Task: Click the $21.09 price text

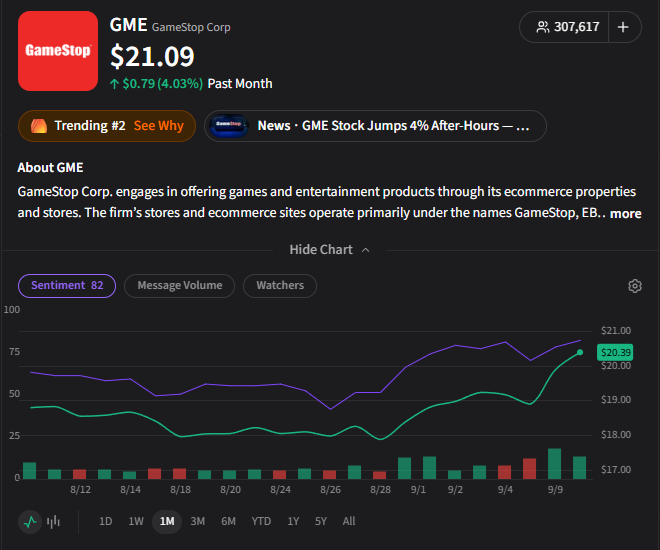Action: [152, 56]
